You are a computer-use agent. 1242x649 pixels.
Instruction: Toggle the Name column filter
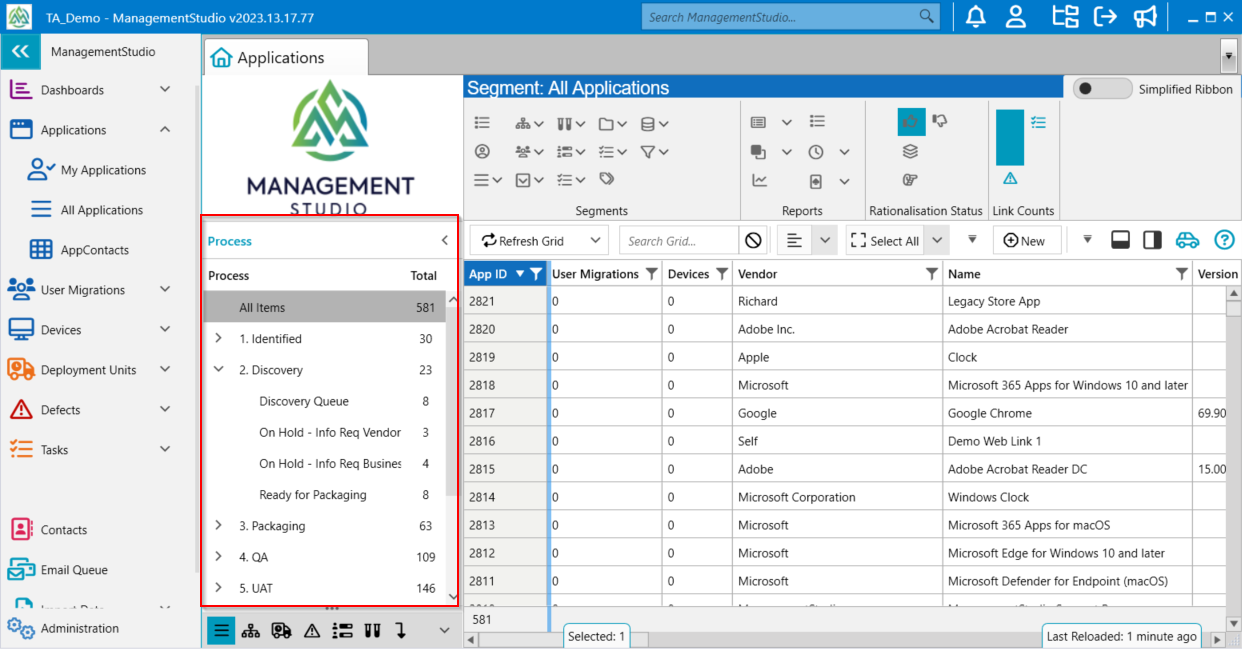pos(1182,274)
